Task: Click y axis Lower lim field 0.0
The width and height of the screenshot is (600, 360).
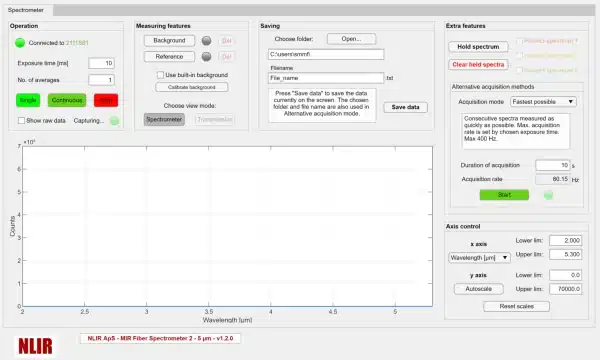Action: (566, 275)
